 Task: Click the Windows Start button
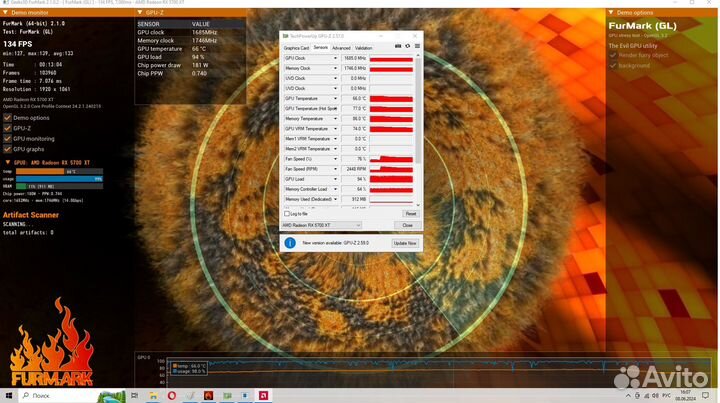pyautogui.click(x=8, y=395)
